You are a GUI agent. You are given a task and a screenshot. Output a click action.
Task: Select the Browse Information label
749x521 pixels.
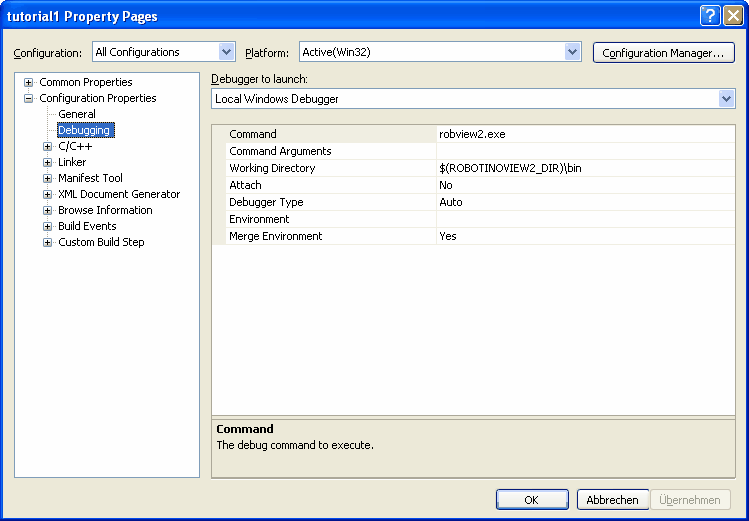pyautogui.click(x=105, y=210)
